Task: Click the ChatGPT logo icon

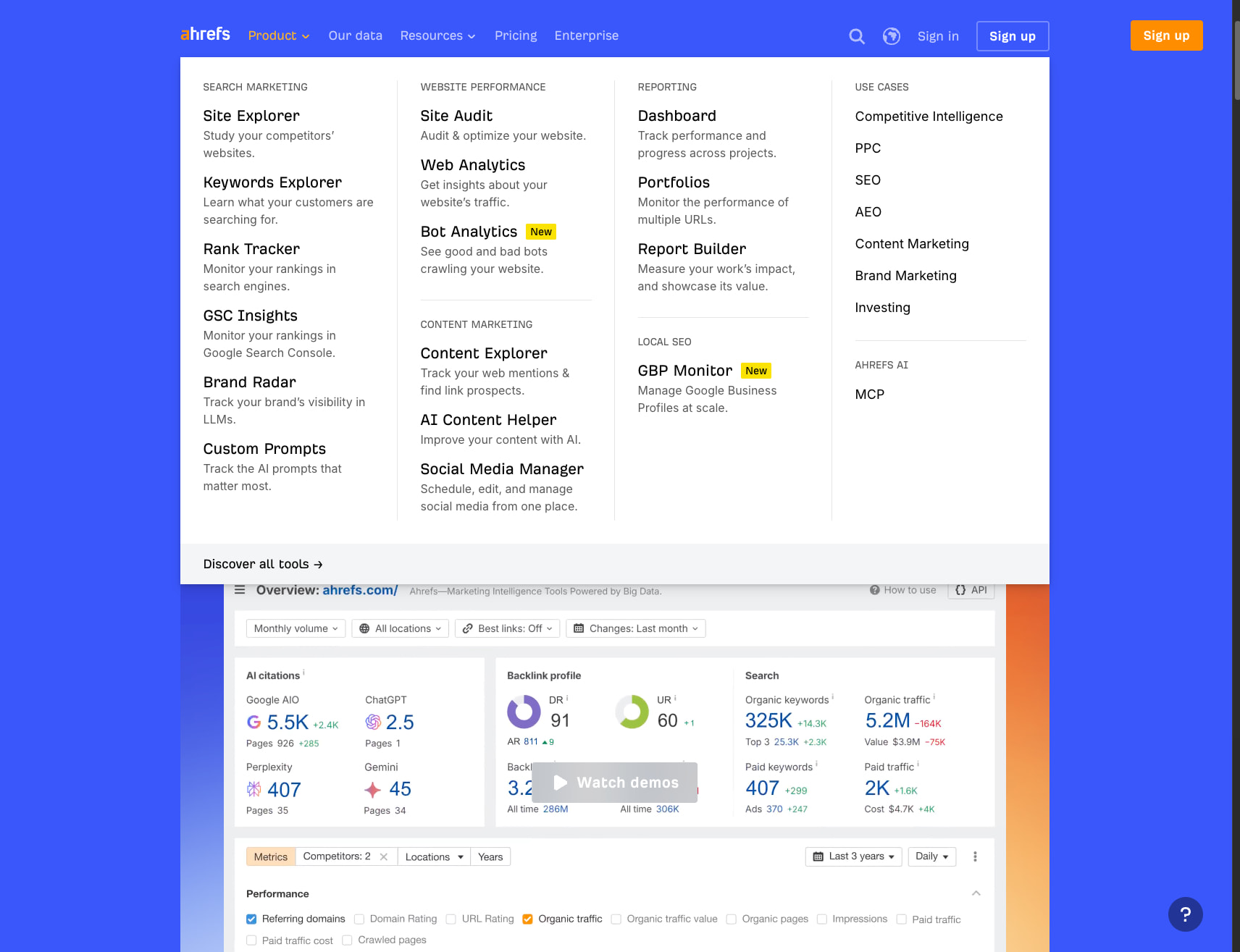Action: point(373,722)
